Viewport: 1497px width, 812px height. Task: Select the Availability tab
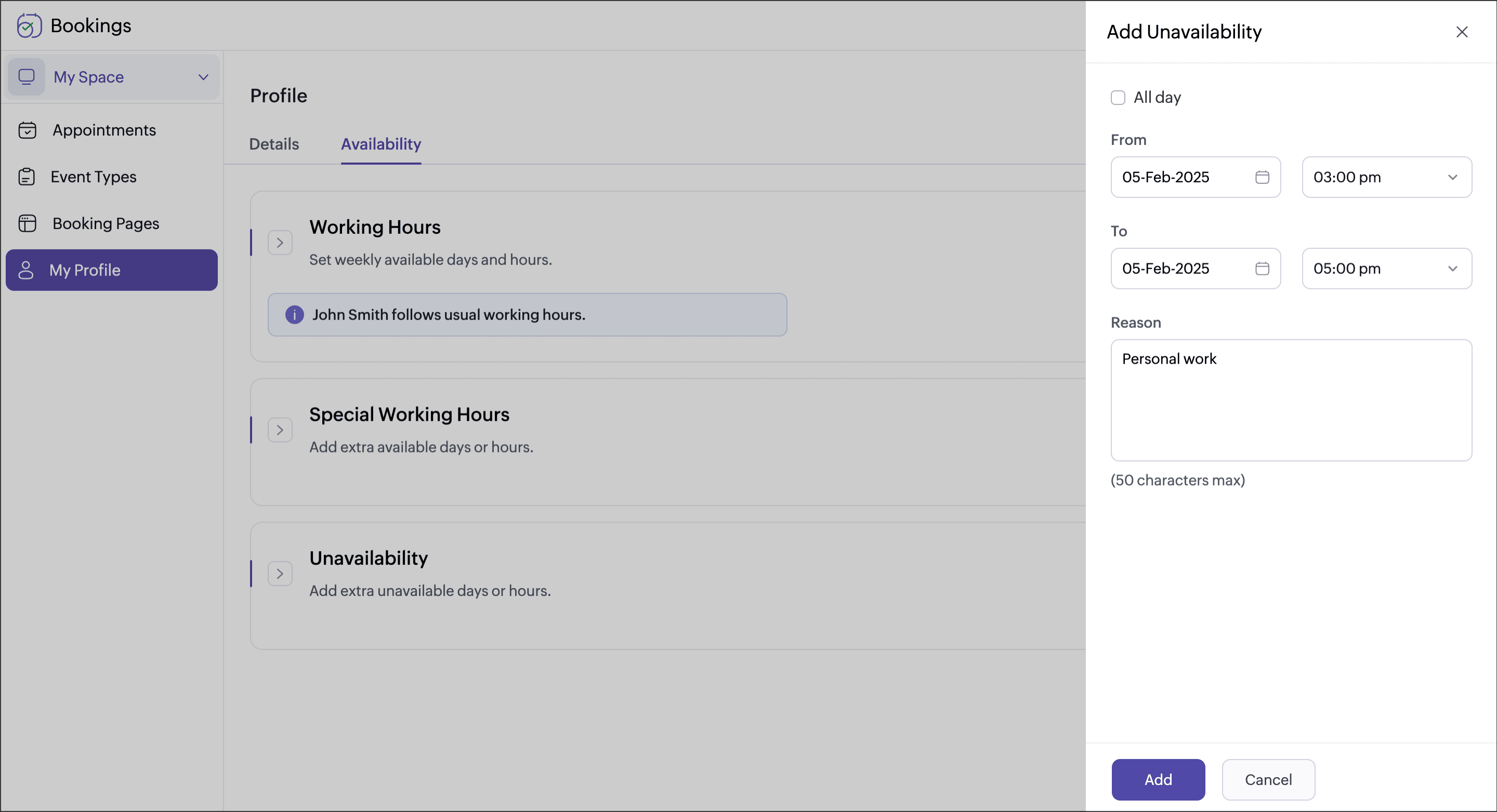(381, 144)
